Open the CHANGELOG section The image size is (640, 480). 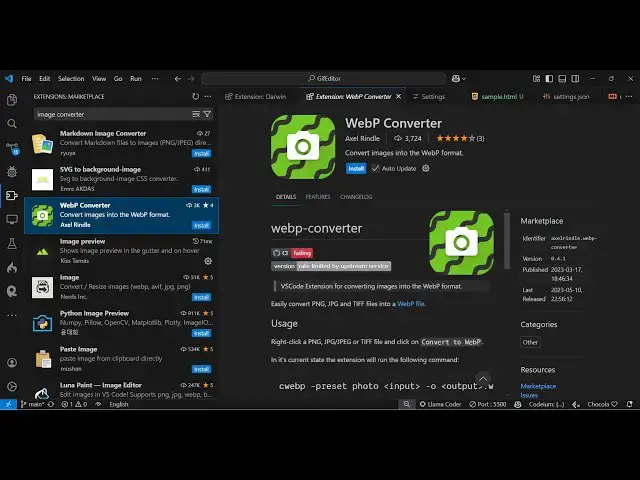coord(356,197)
